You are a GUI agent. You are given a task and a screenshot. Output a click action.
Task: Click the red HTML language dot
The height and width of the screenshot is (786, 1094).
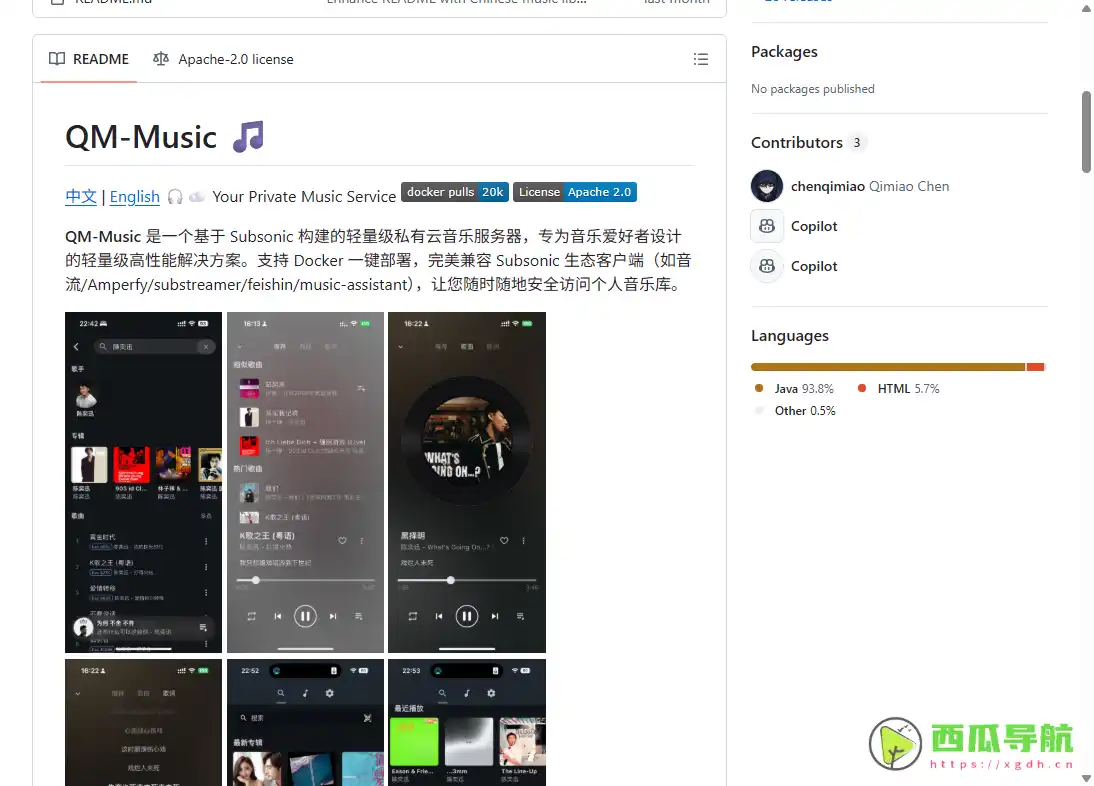pyautogui.click(x=861, y=388)
